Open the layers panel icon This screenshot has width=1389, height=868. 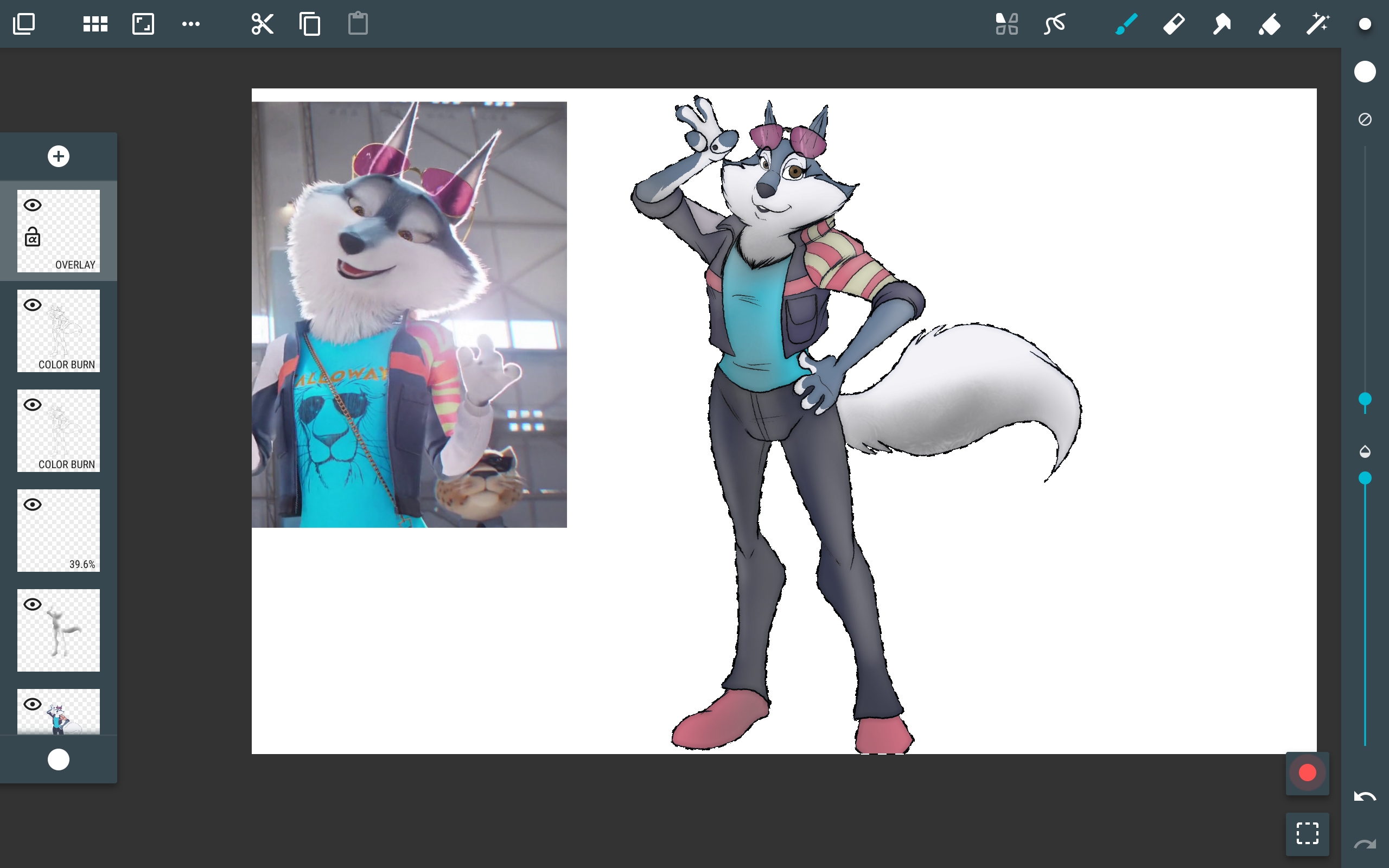[24, 24]
